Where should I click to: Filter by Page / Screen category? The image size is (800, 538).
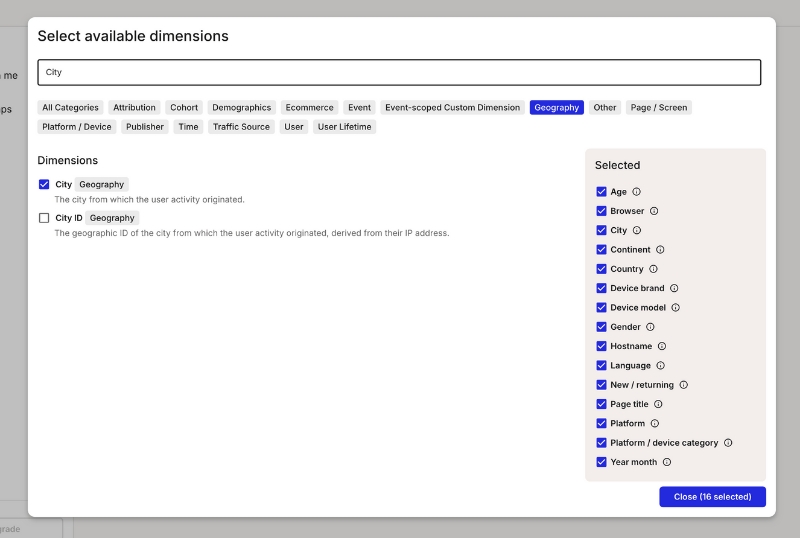pos(659,108)
